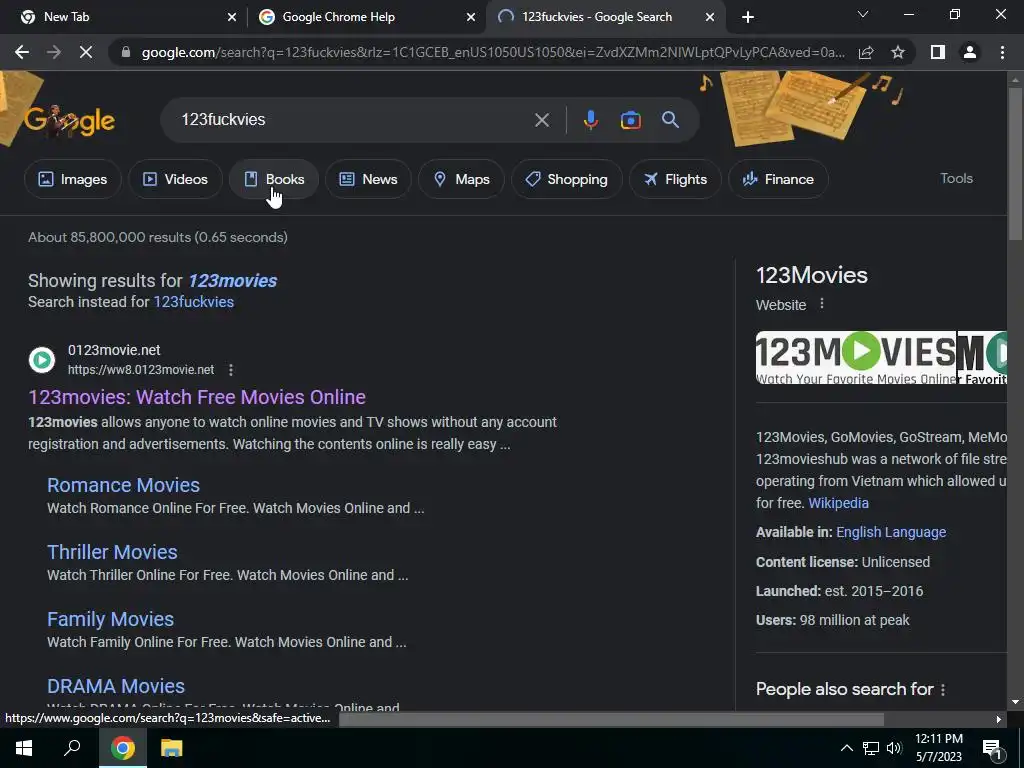This screenshot has width=1024, height=768.
Task: Open options next to 0123movie.net URL
Action: click(x=231, y=370)
